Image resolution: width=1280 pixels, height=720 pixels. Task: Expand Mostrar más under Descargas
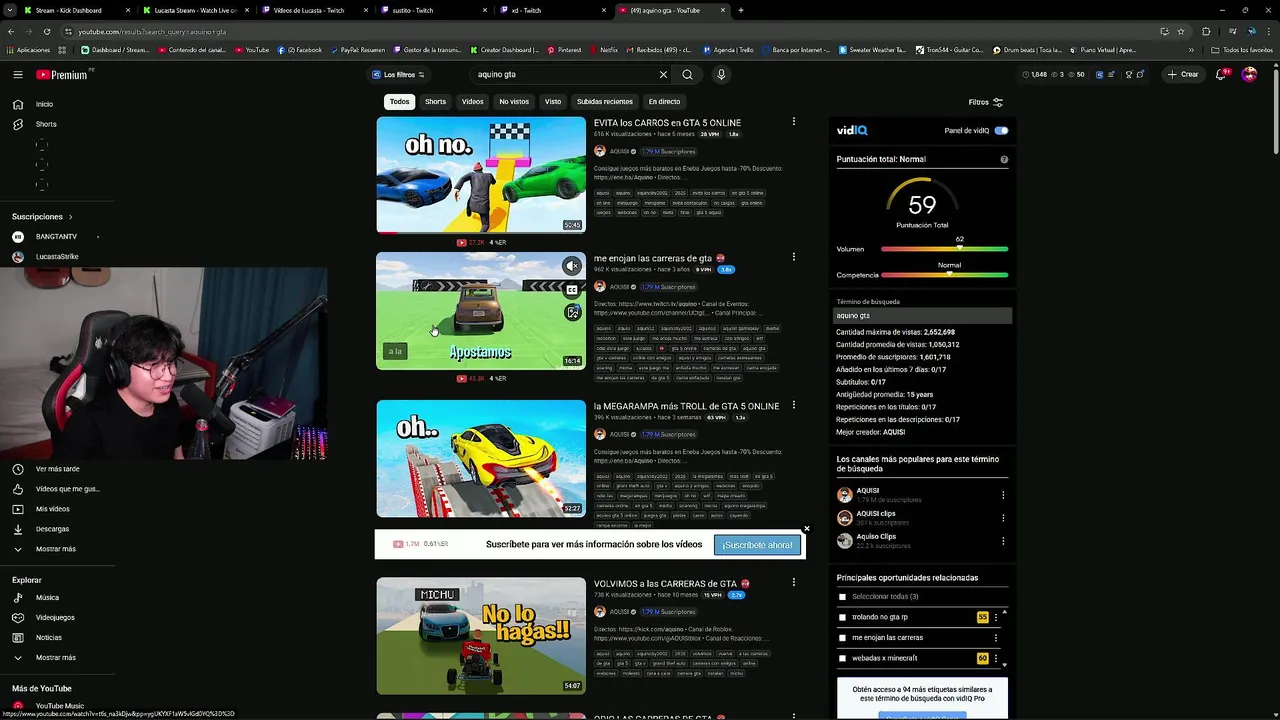point(46,549)
